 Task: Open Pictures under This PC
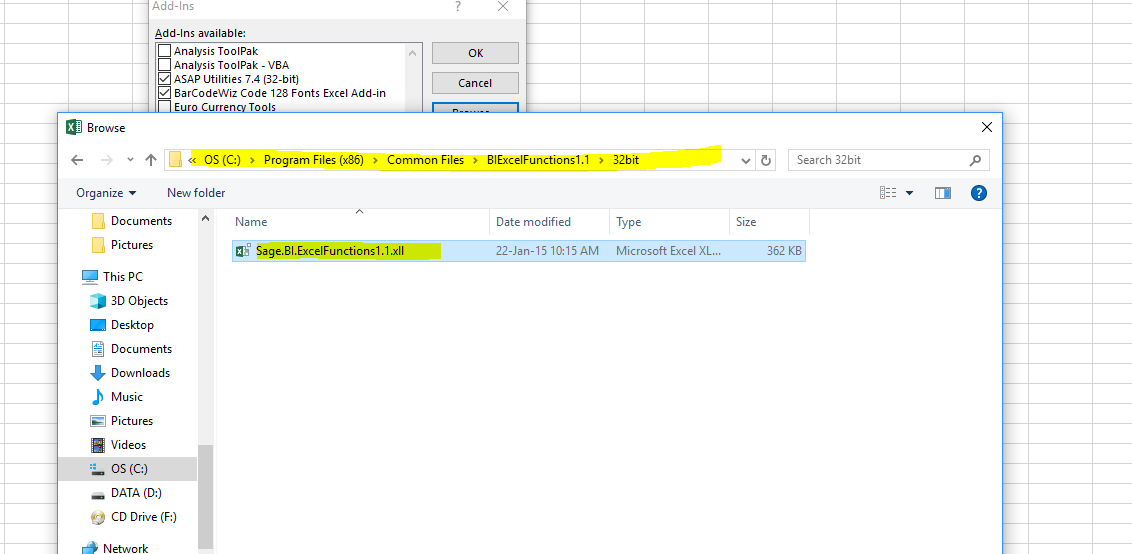tap(122, 420)
